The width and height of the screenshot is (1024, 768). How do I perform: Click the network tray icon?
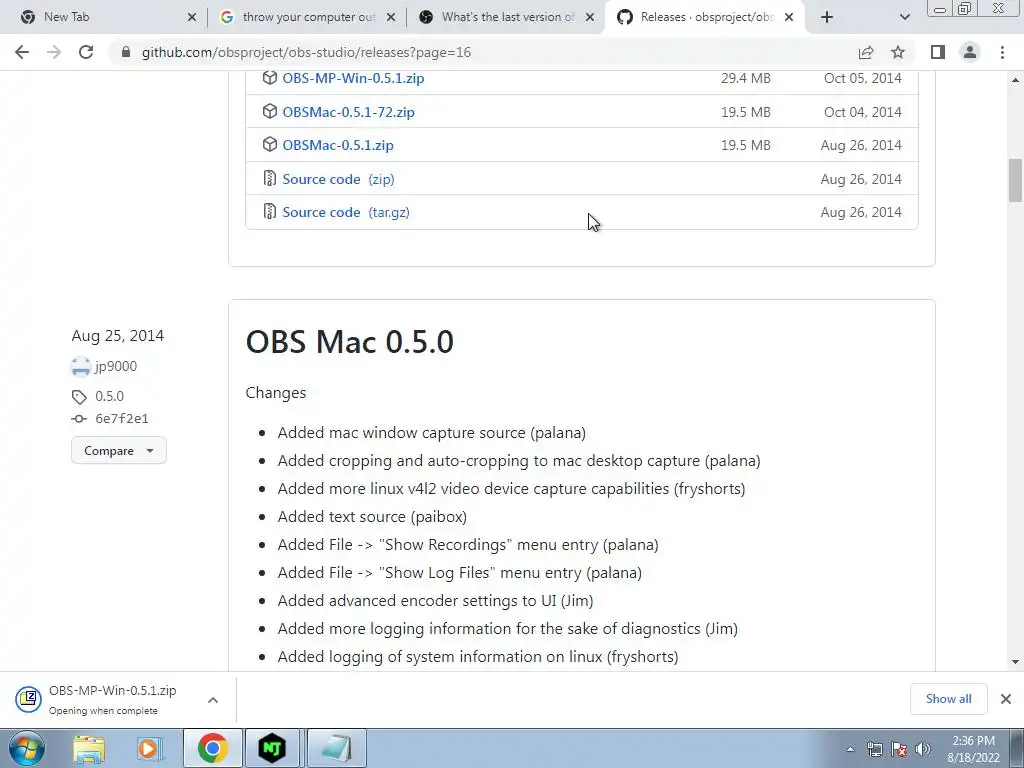pyautogui.click(x=874, y=749)
